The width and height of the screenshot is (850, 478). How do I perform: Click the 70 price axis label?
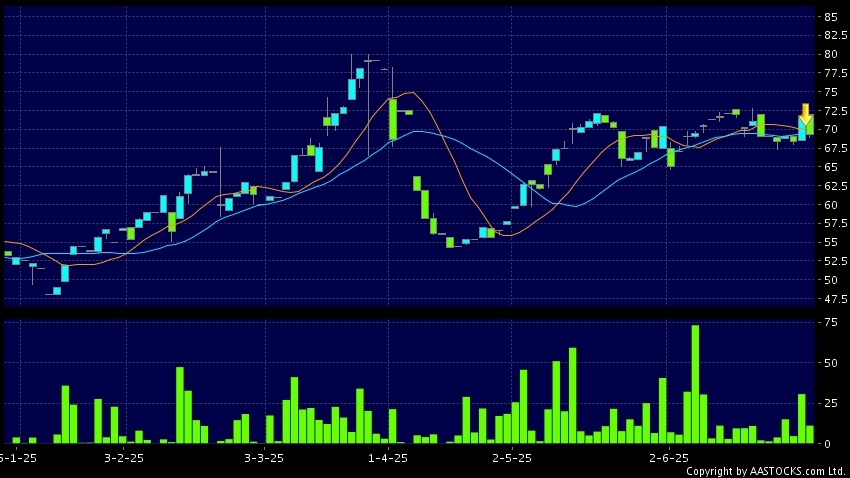click(x=830, y=130)
